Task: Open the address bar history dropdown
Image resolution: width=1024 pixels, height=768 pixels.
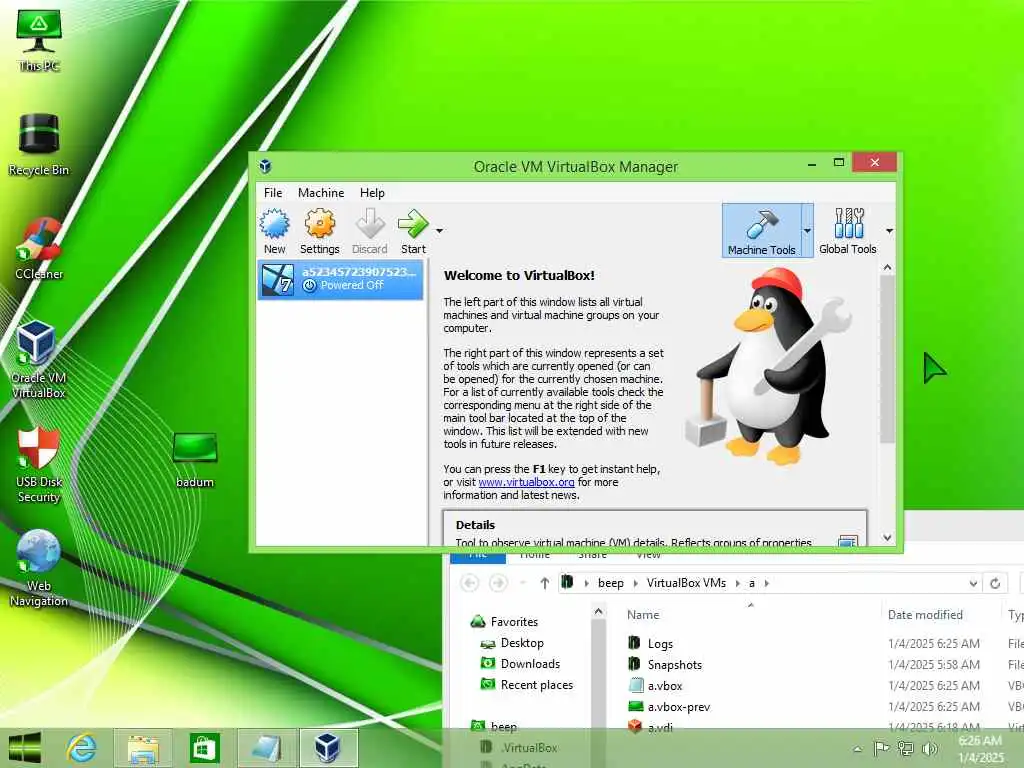Action: [x=973, y=583]
